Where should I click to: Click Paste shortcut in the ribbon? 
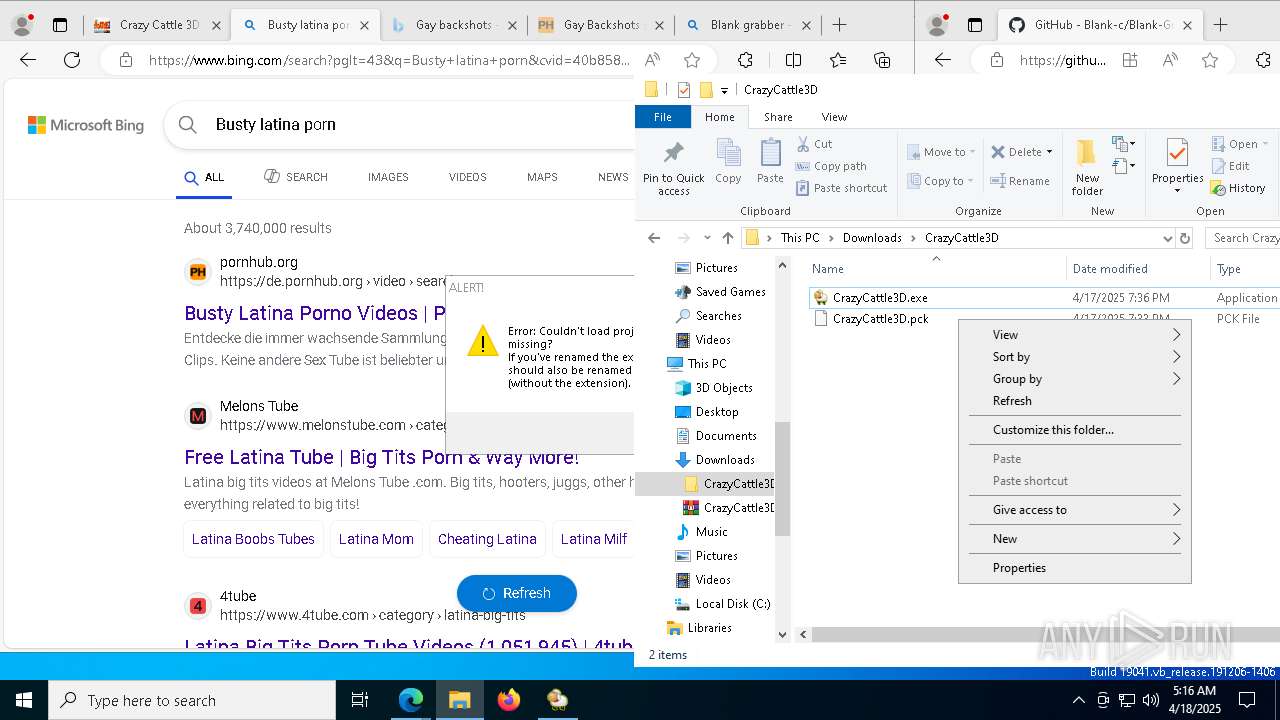tap(841, 188)
